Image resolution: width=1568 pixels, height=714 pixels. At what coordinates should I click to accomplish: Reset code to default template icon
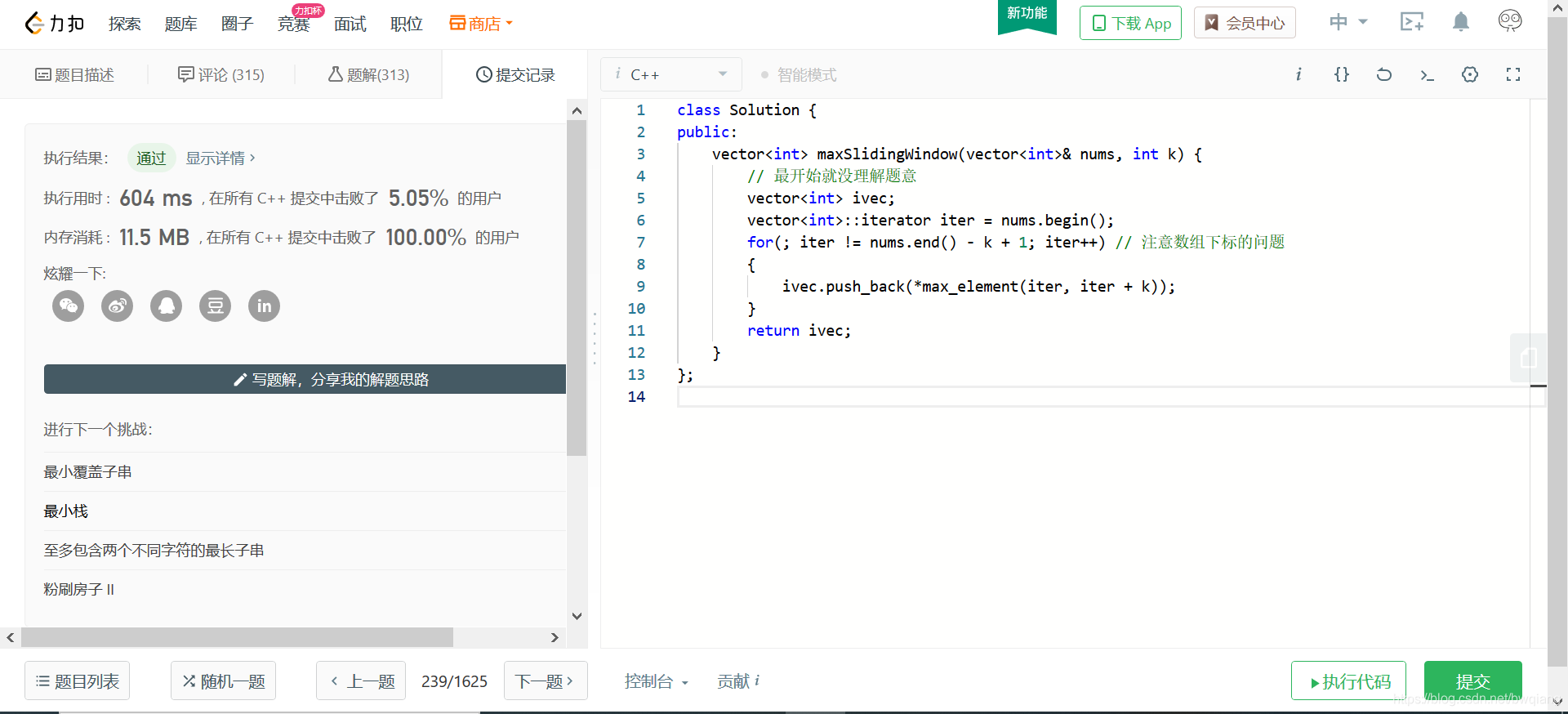pyautogui.click(x=1384, y=74)
